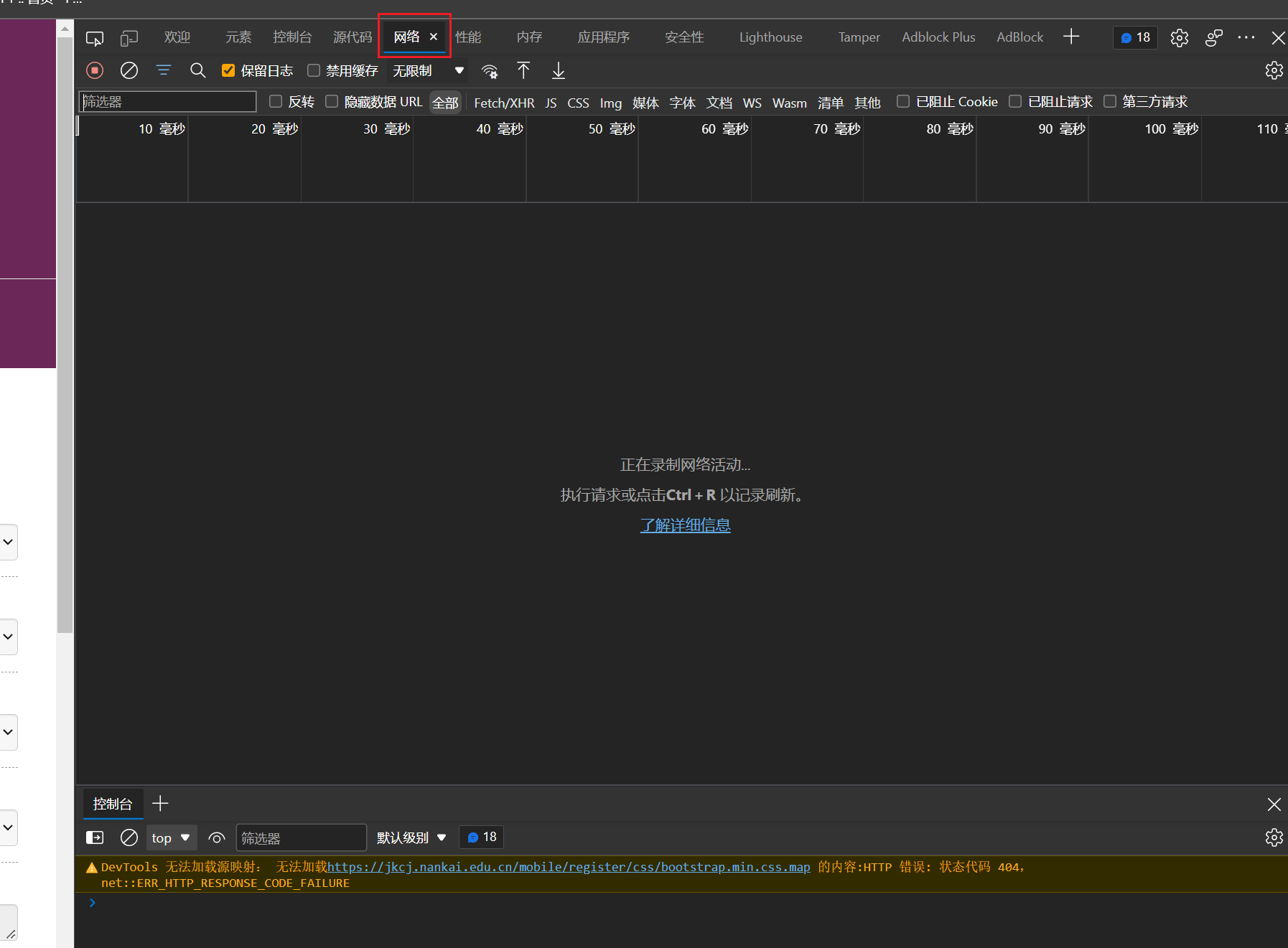Open the AdBlock tab
This screenshot has width=1288, height=948.
1020,37
